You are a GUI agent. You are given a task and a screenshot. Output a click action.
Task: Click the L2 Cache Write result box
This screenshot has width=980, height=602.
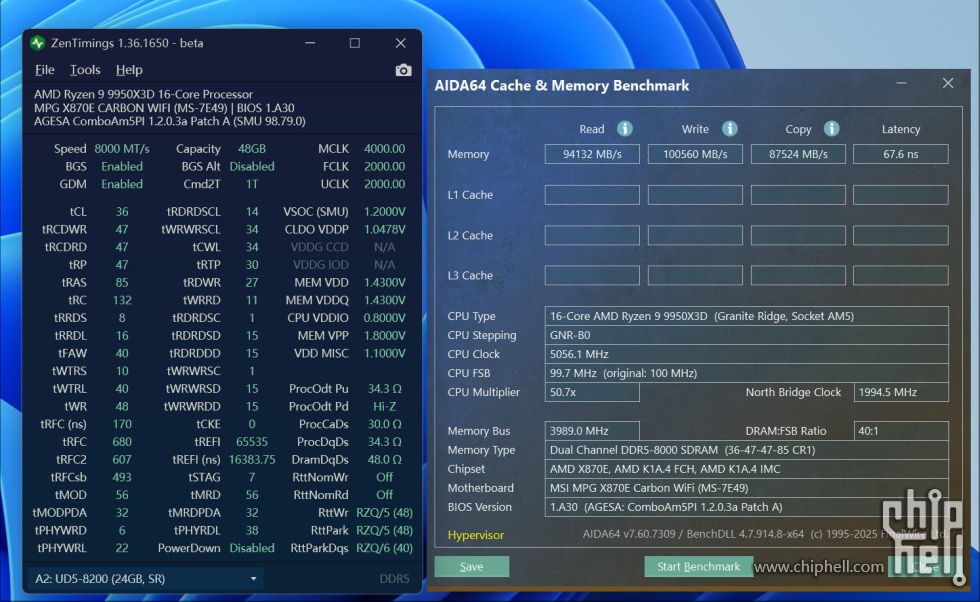click(x=695, y=236)
